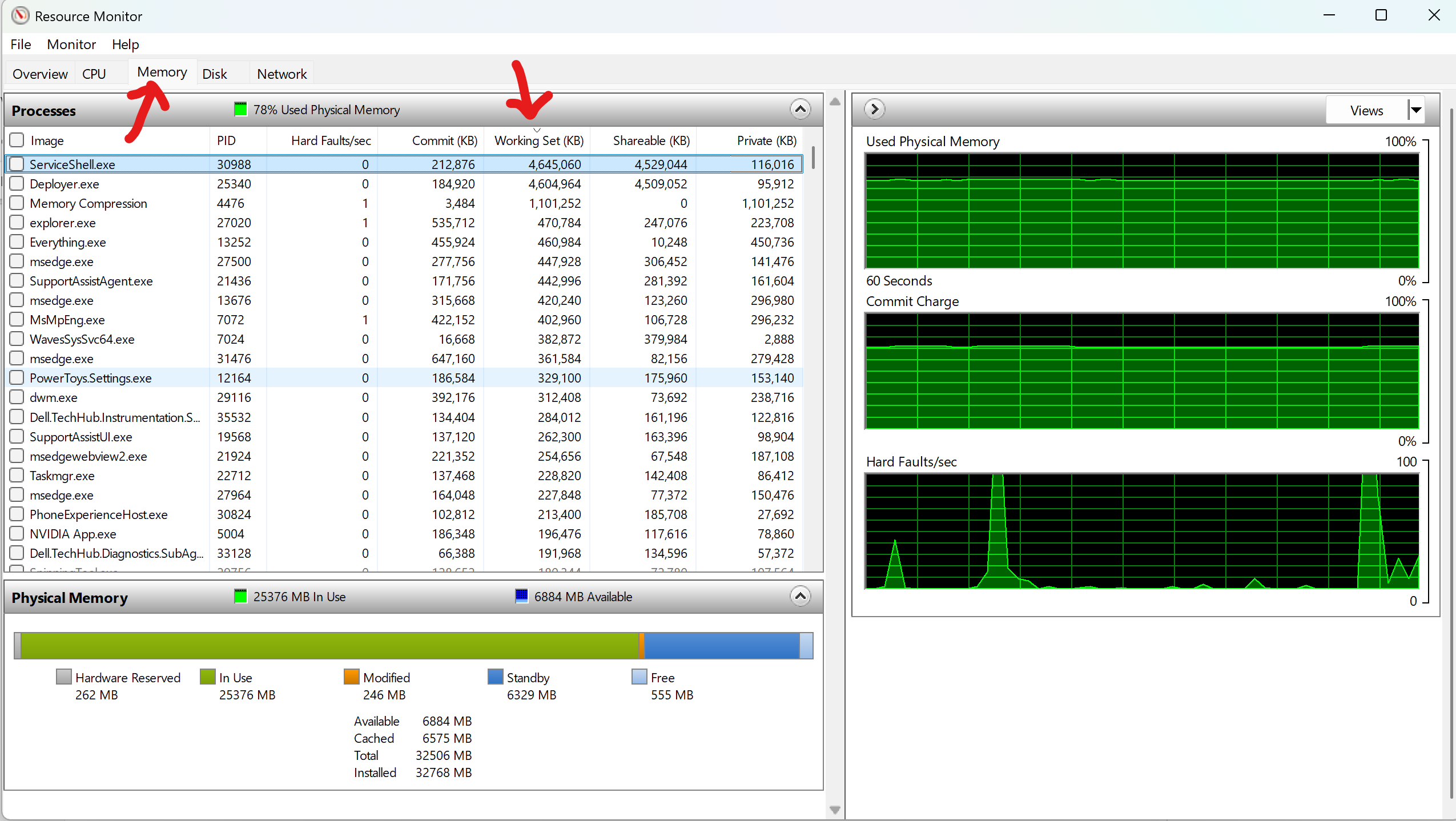
Task: Open the Monitor menu
Action: point(71,45)
